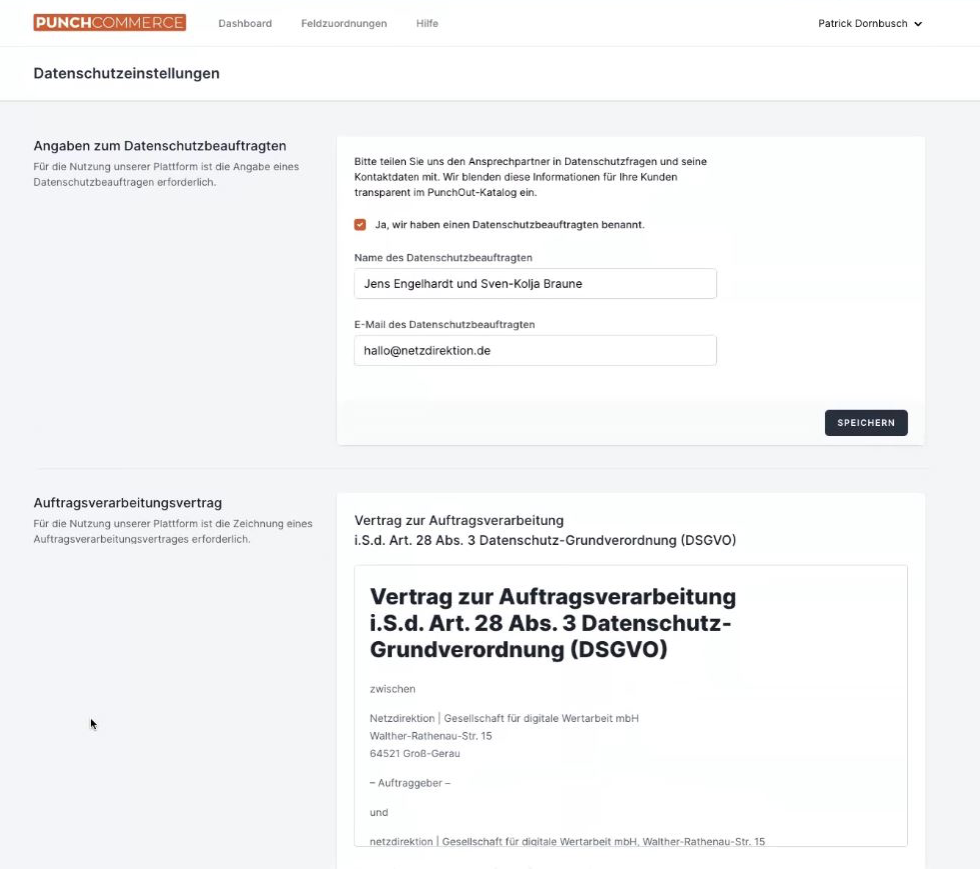Click '64521 Groß-Gerau' address line
980x869 pixels.
[x=414, y=753]
